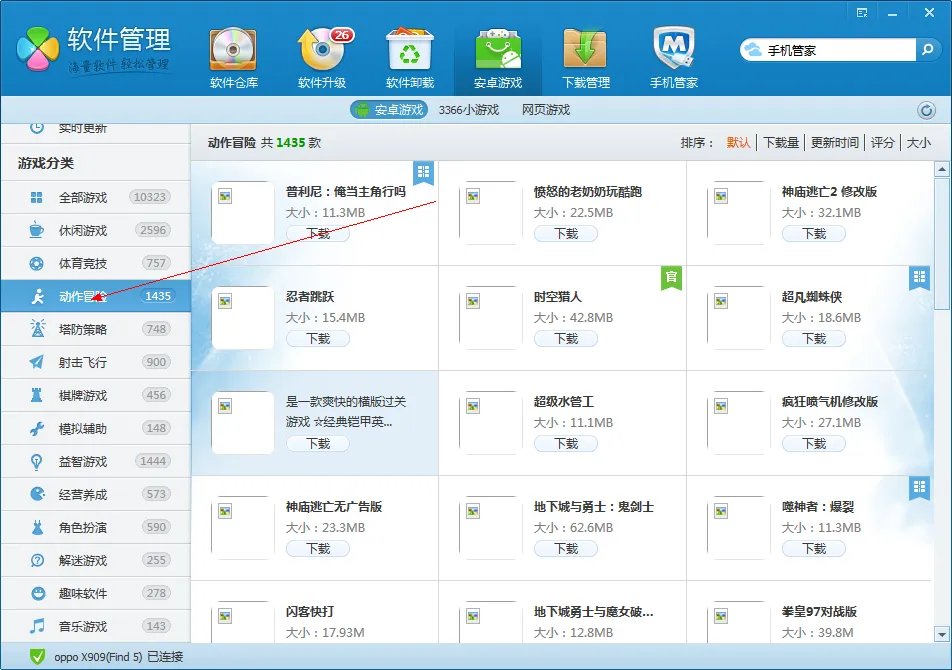Download 超级水管工 game
Viewport: 952px width, 670px height.
pos(566,444)
